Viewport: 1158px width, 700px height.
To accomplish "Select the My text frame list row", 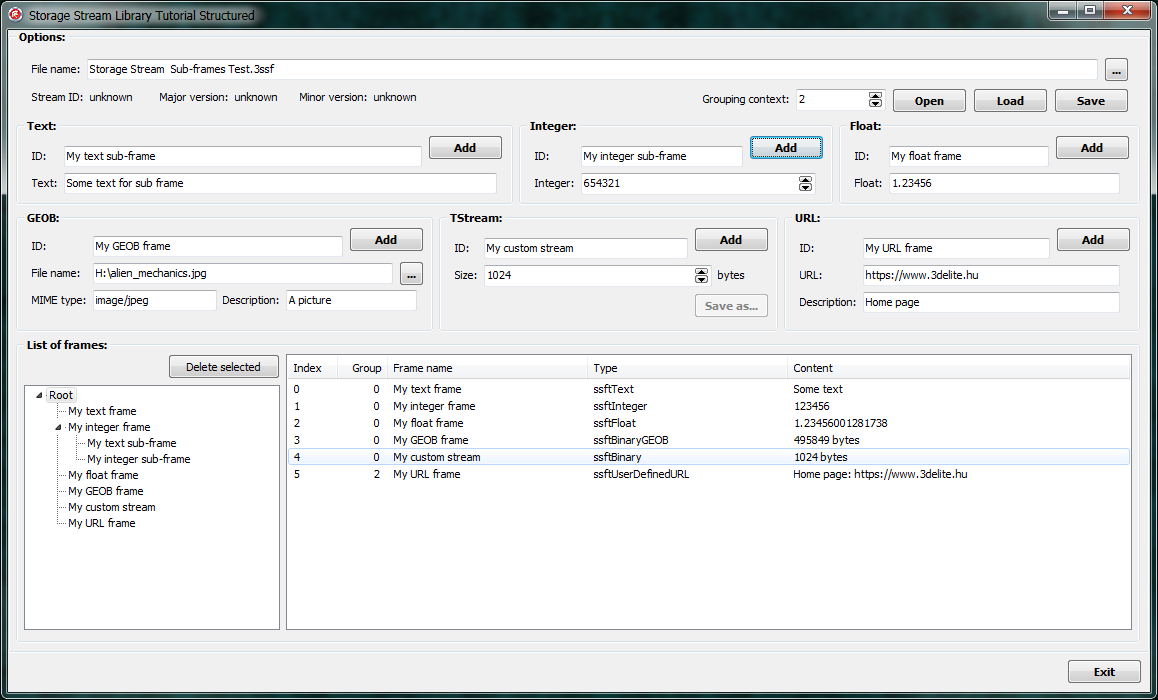I will pos(709,389).
